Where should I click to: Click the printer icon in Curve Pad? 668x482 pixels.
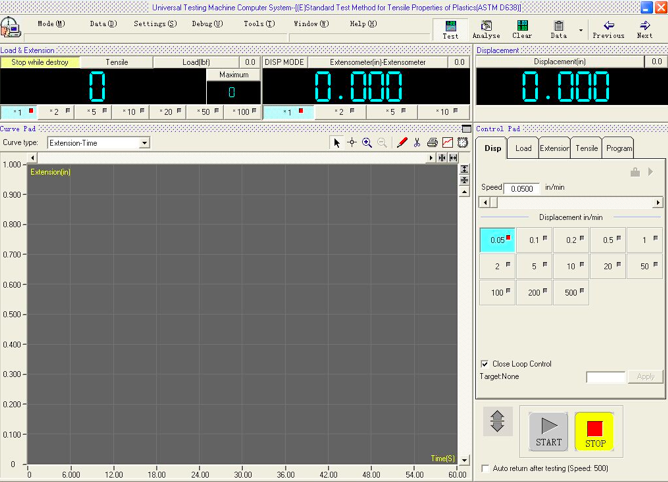point(432,143)
